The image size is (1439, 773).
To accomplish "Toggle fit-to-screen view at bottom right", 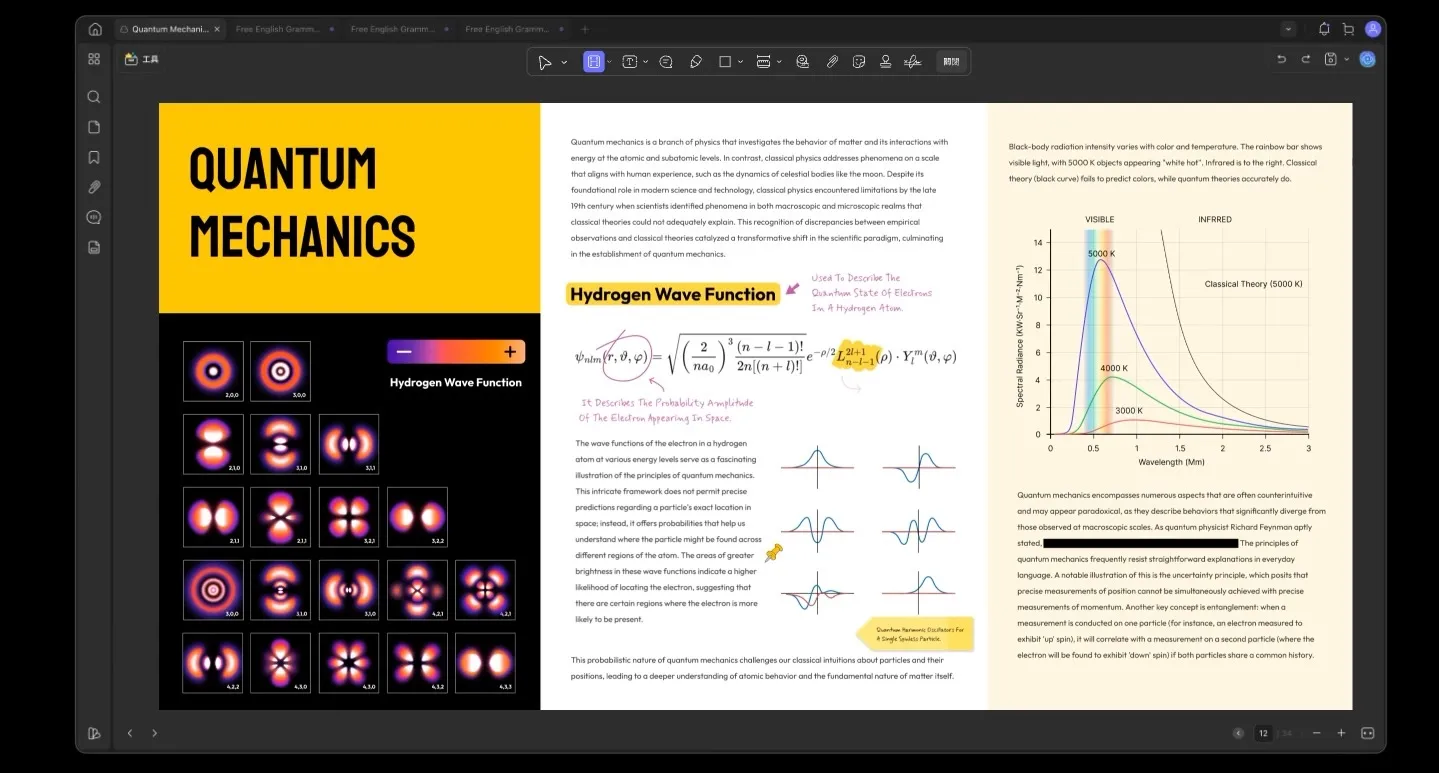I will [x=1367, y=733].
